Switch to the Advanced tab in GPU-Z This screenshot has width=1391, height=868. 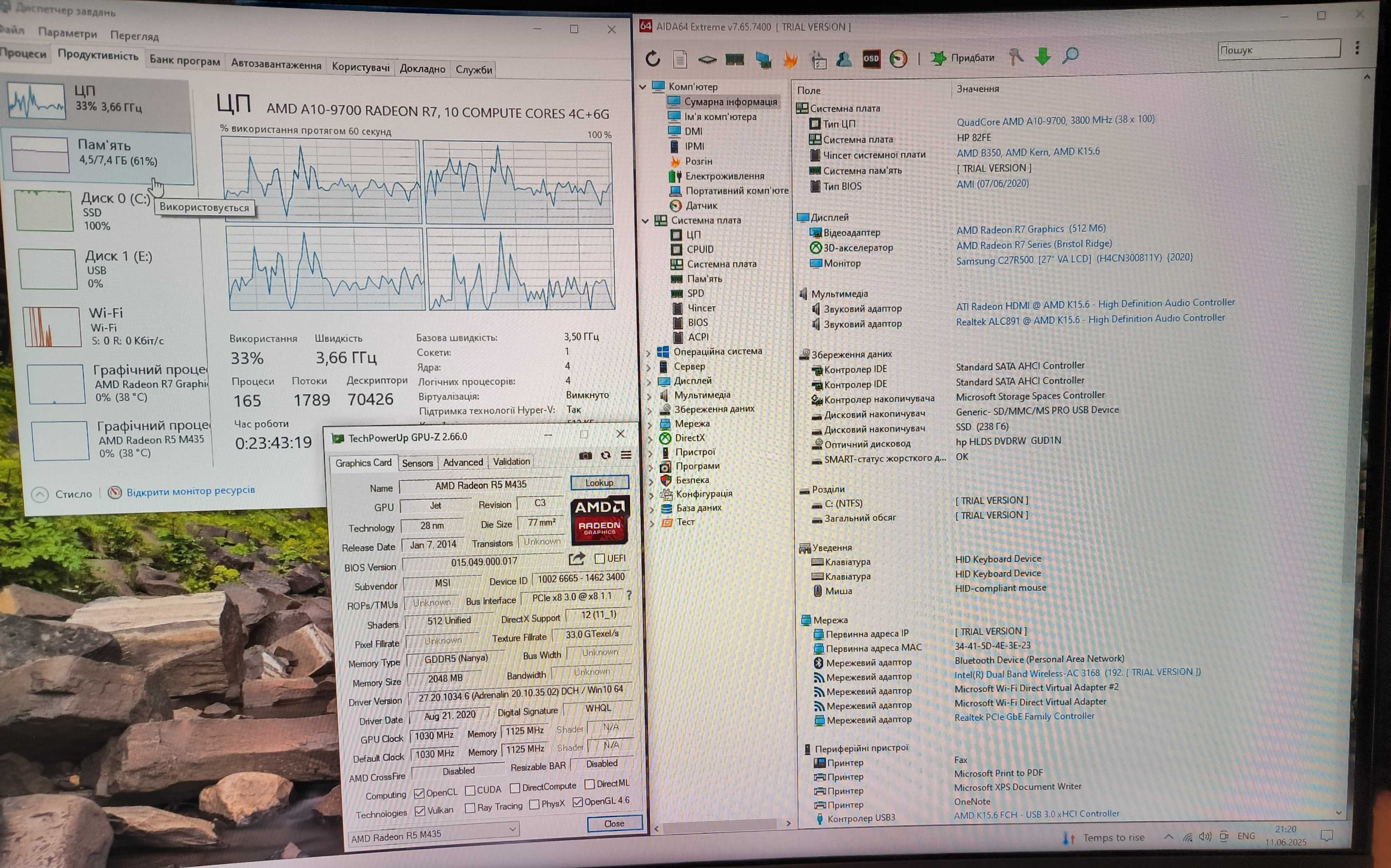[462, 462]
